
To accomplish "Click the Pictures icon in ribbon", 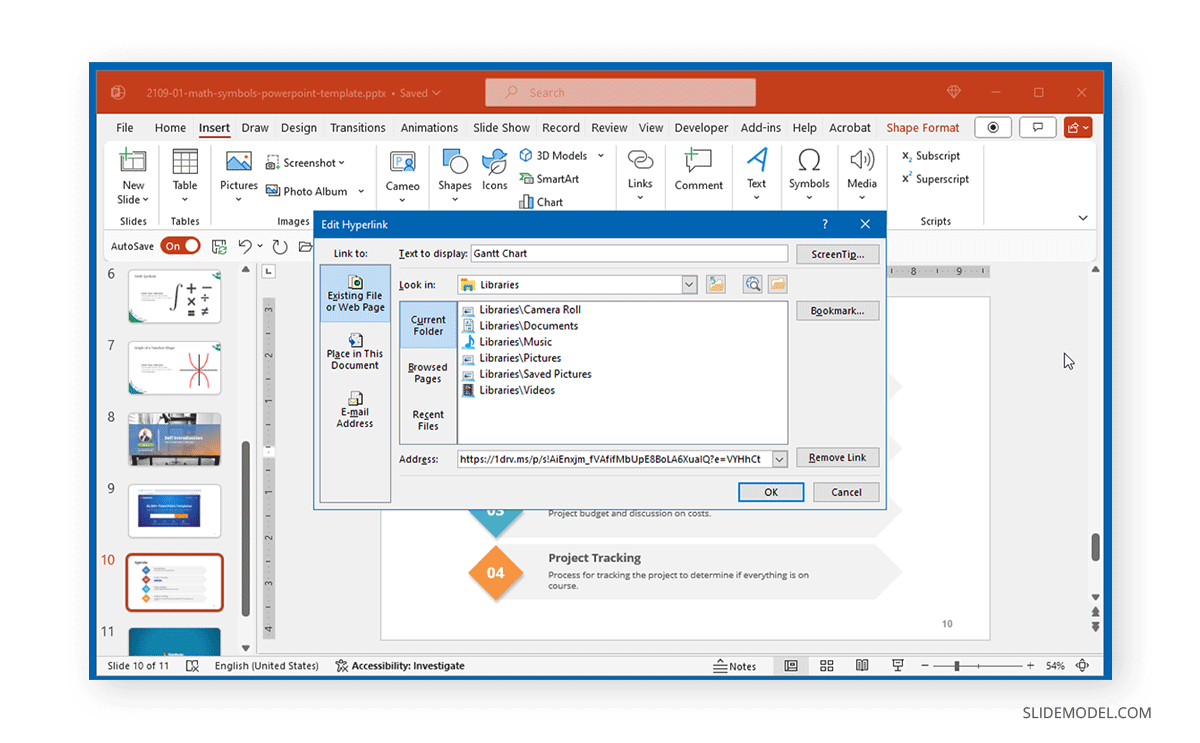I will [x=239, y=162].
